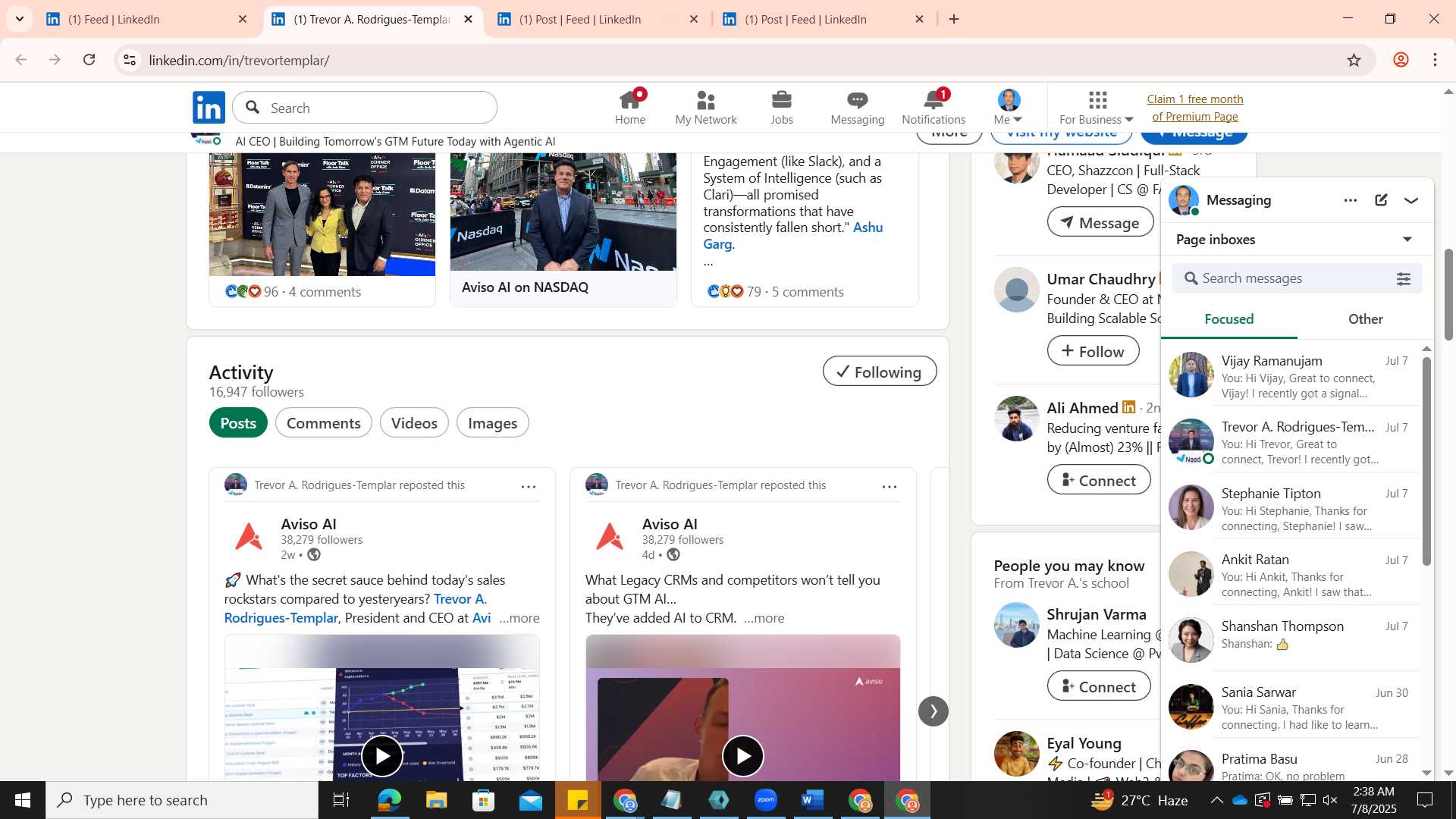Show hidden system tray icons
The width and height of the screenshot is (1456, 819).
(x=1216, y=800)
